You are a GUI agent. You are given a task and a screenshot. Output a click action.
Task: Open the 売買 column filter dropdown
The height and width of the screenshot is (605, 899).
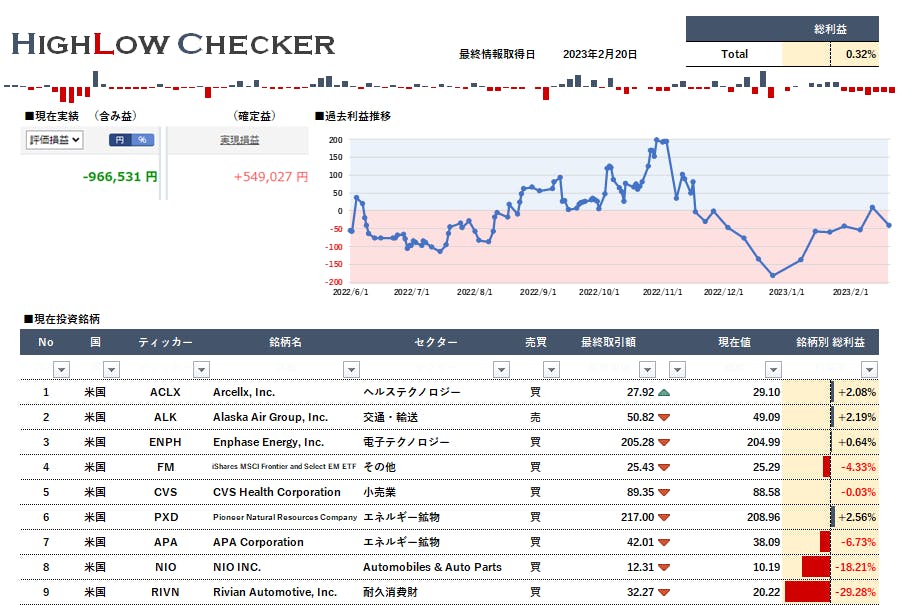(561, 369)
